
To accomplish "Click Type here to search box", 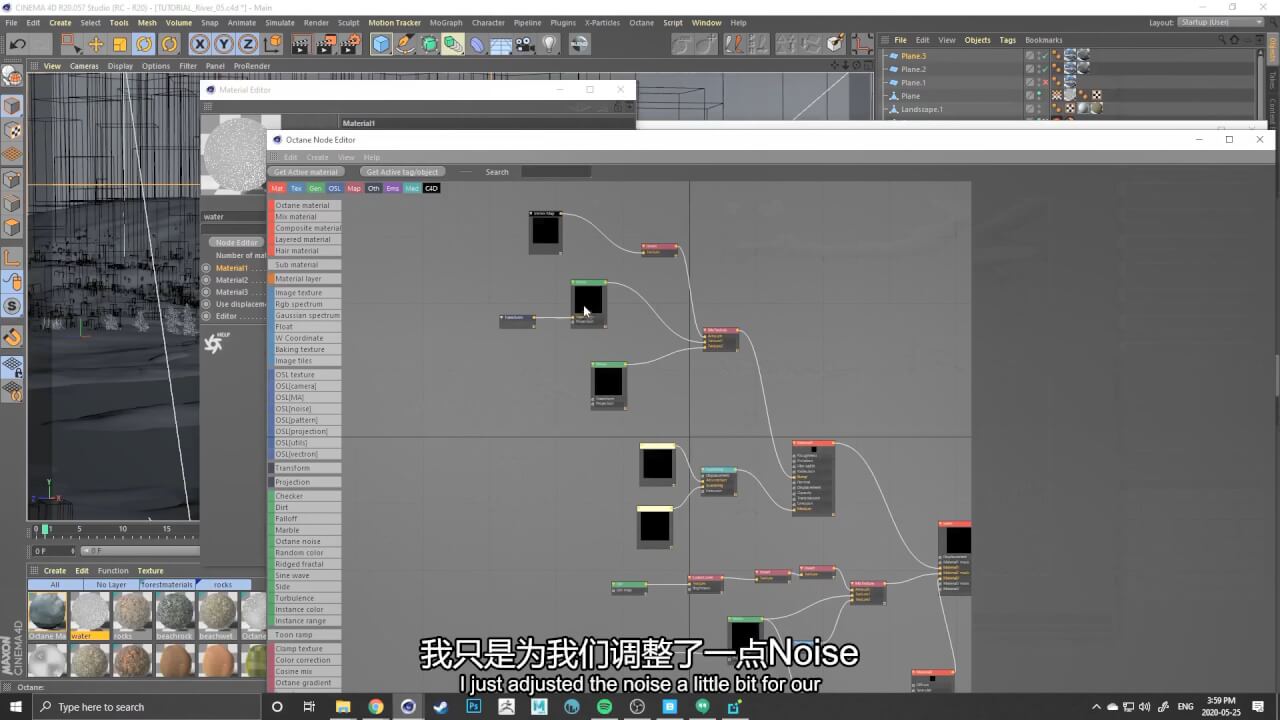I will (x=145, y=707).
